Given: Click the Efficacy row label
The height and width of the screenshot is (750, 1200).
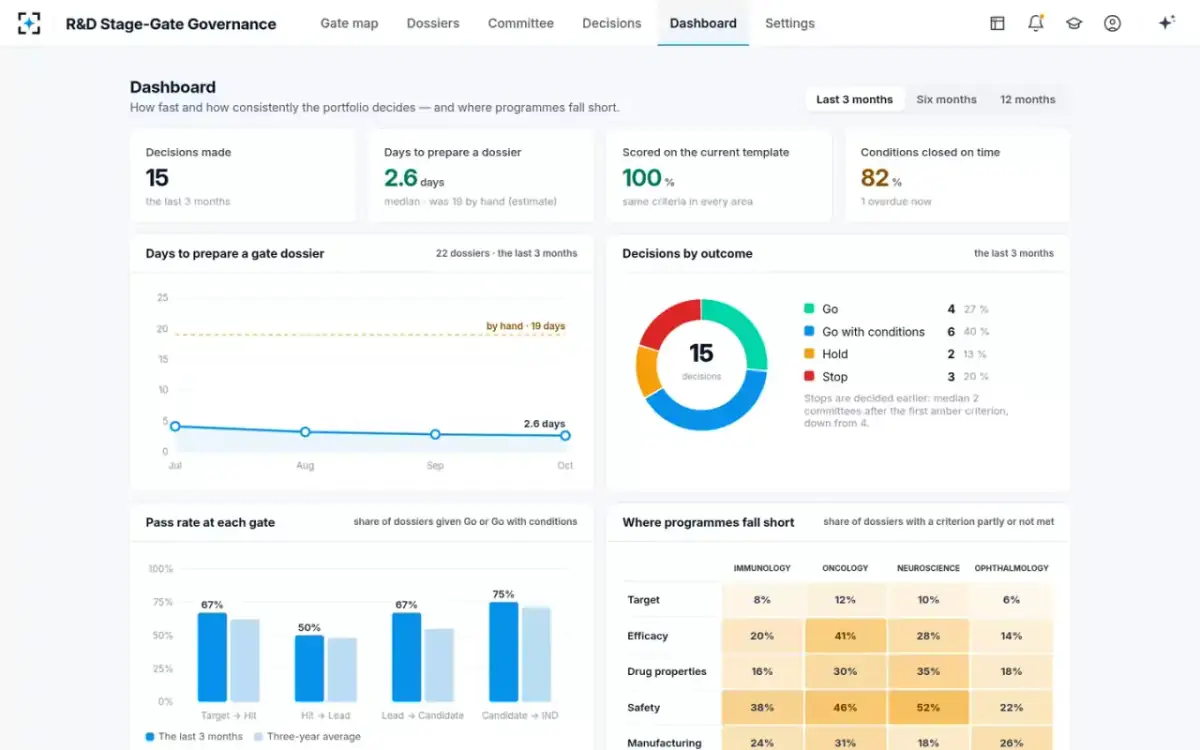Looking at the screenshot, I should [647, 636].
